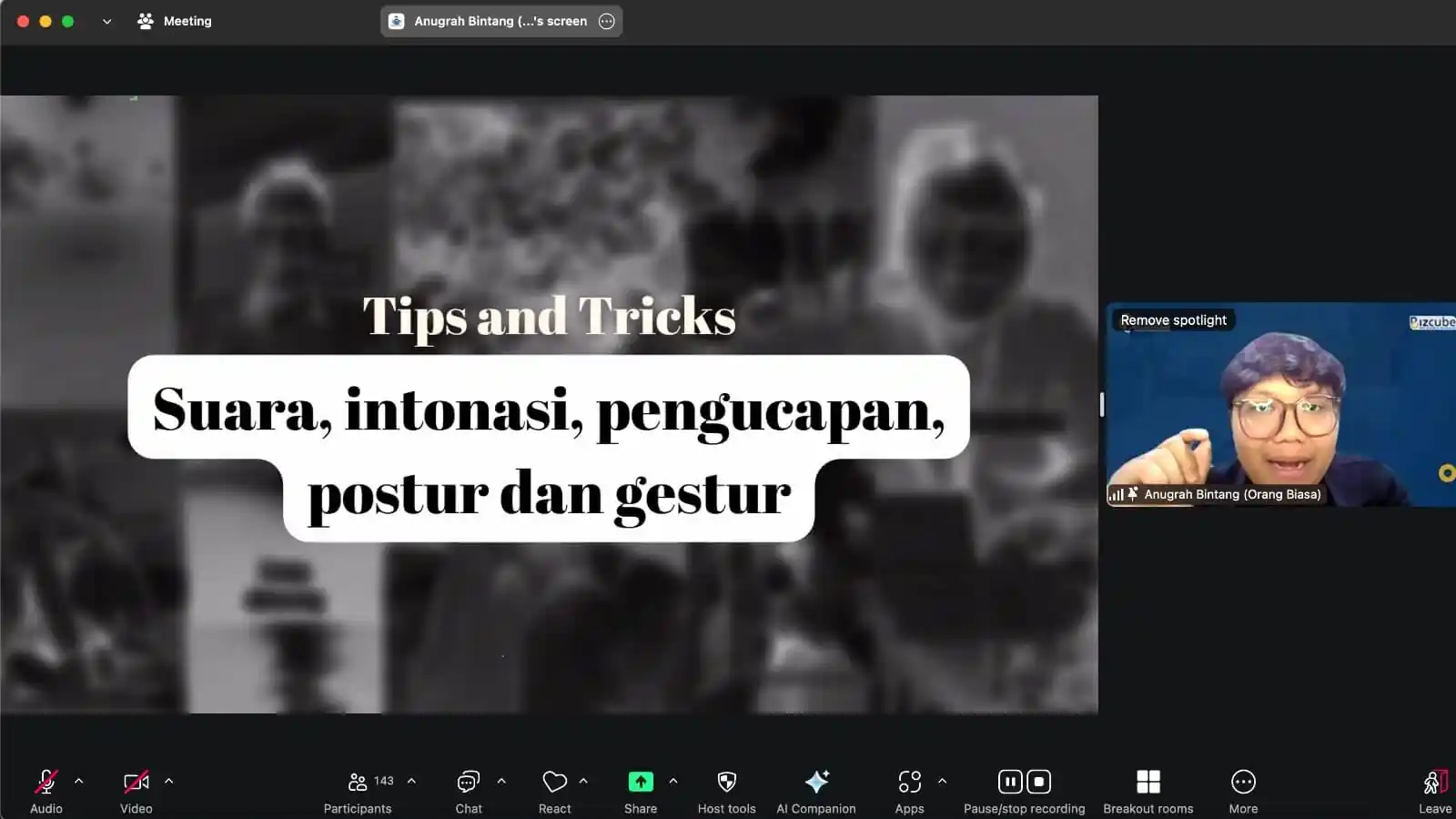This screenshot has width=1456, height=819.
Task: Open Breakout rooms
Action: [1148, 790]
